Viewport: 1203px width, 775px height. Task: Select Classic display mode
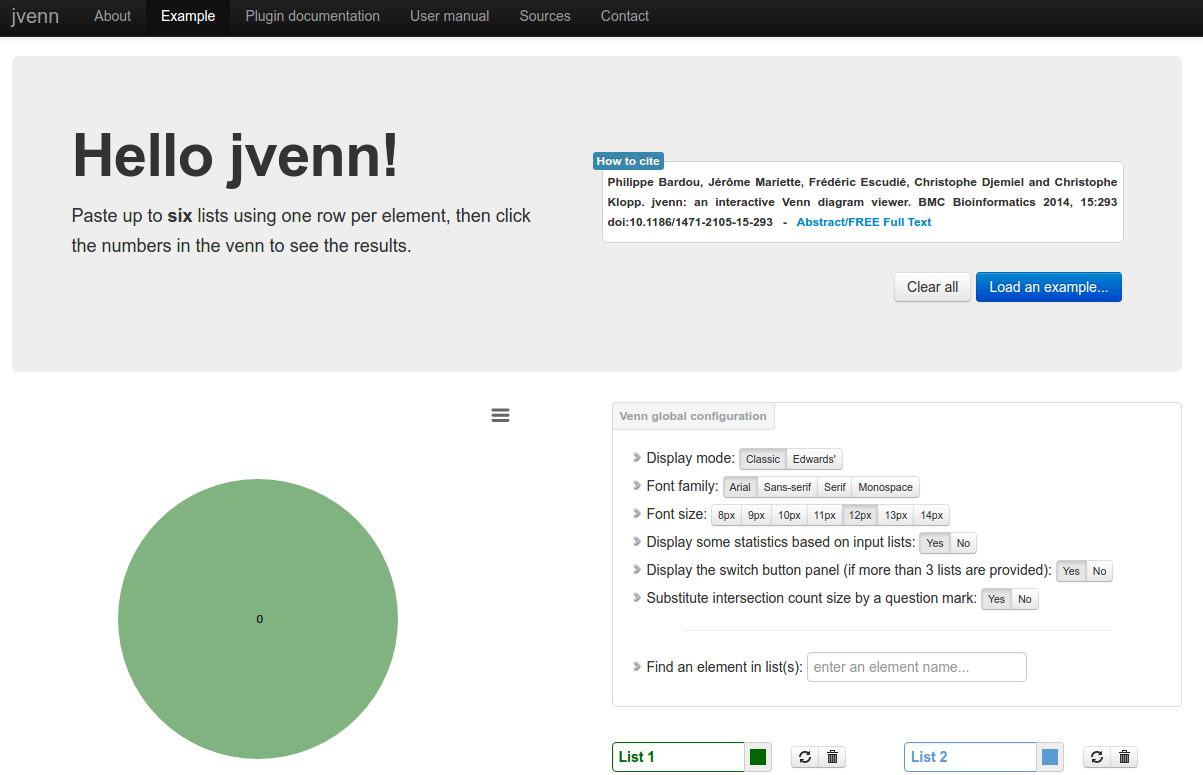point(763,459)
